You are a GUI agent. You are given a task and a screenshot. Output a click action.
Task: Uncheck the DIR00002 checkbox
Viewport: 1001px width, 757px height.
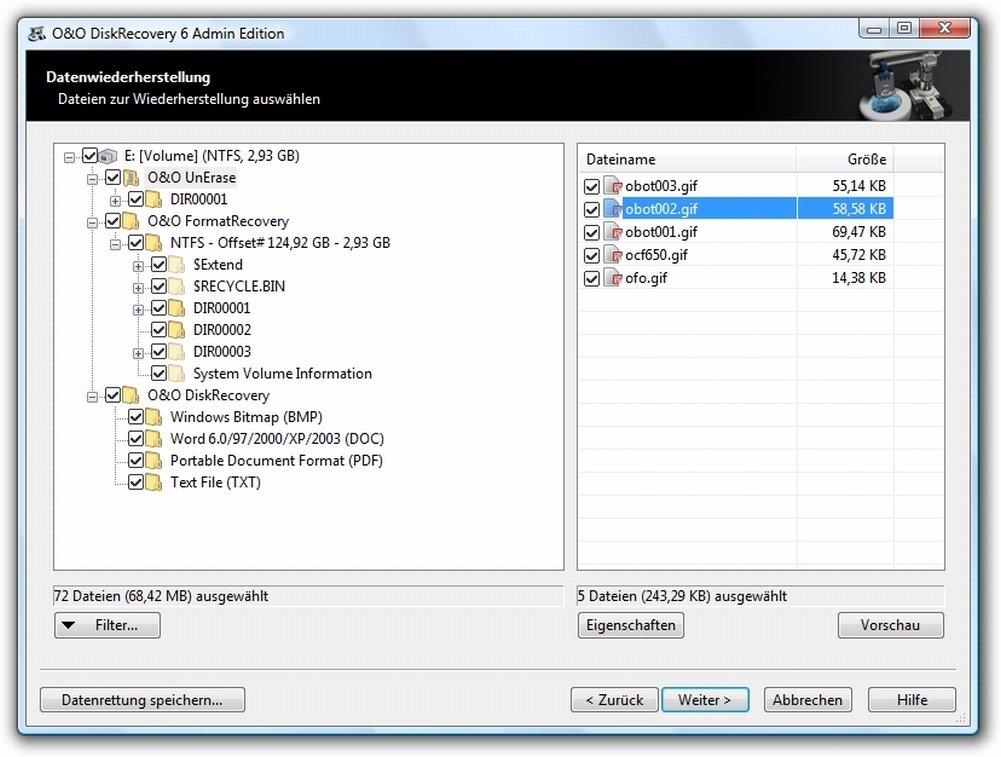point(159,330)
